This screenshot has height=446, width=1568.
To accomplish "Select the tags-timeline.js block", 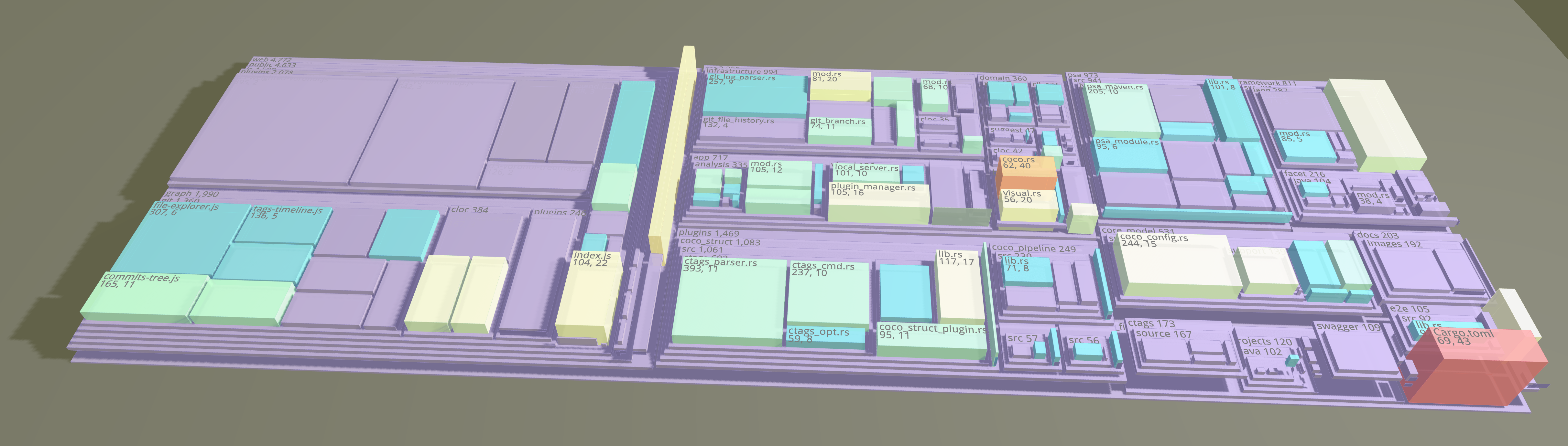I will [x=283, y=225].
